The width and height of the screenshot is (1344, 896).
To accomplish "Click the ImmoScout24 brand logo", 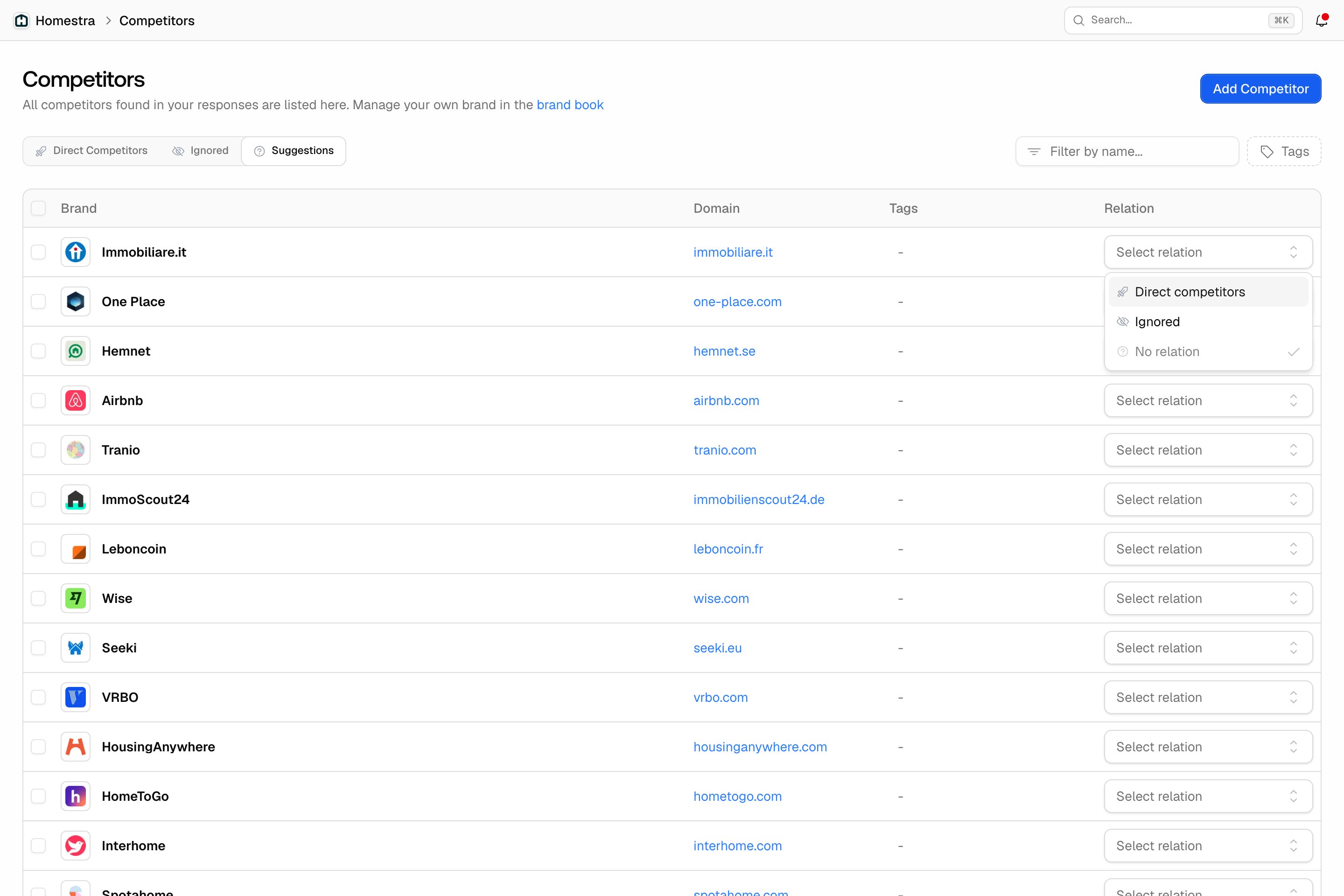I will tap(76, 499).
